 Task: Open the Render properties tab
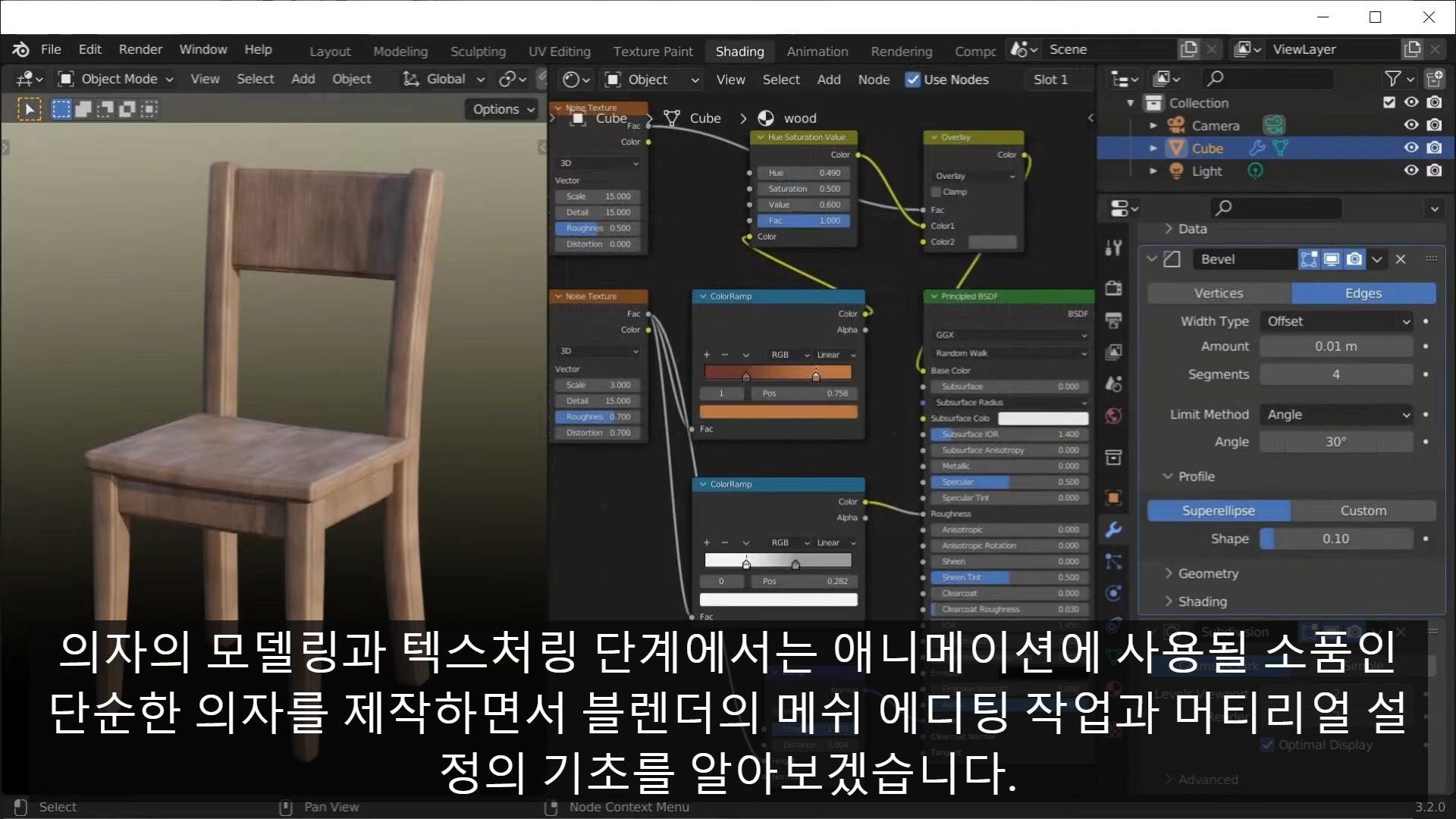point(1113,288)
